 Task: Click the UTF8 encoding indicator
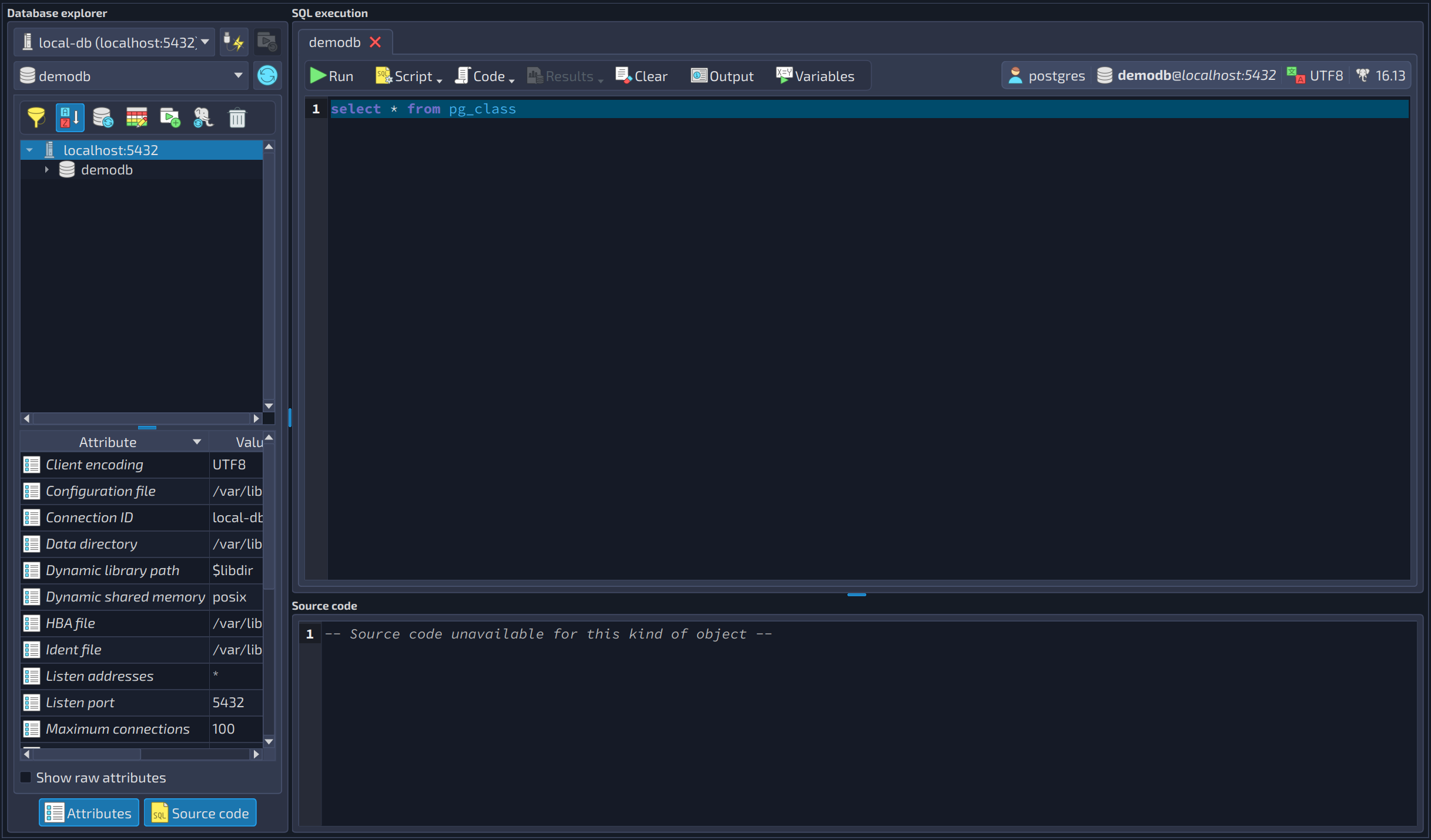point(1315,76)
